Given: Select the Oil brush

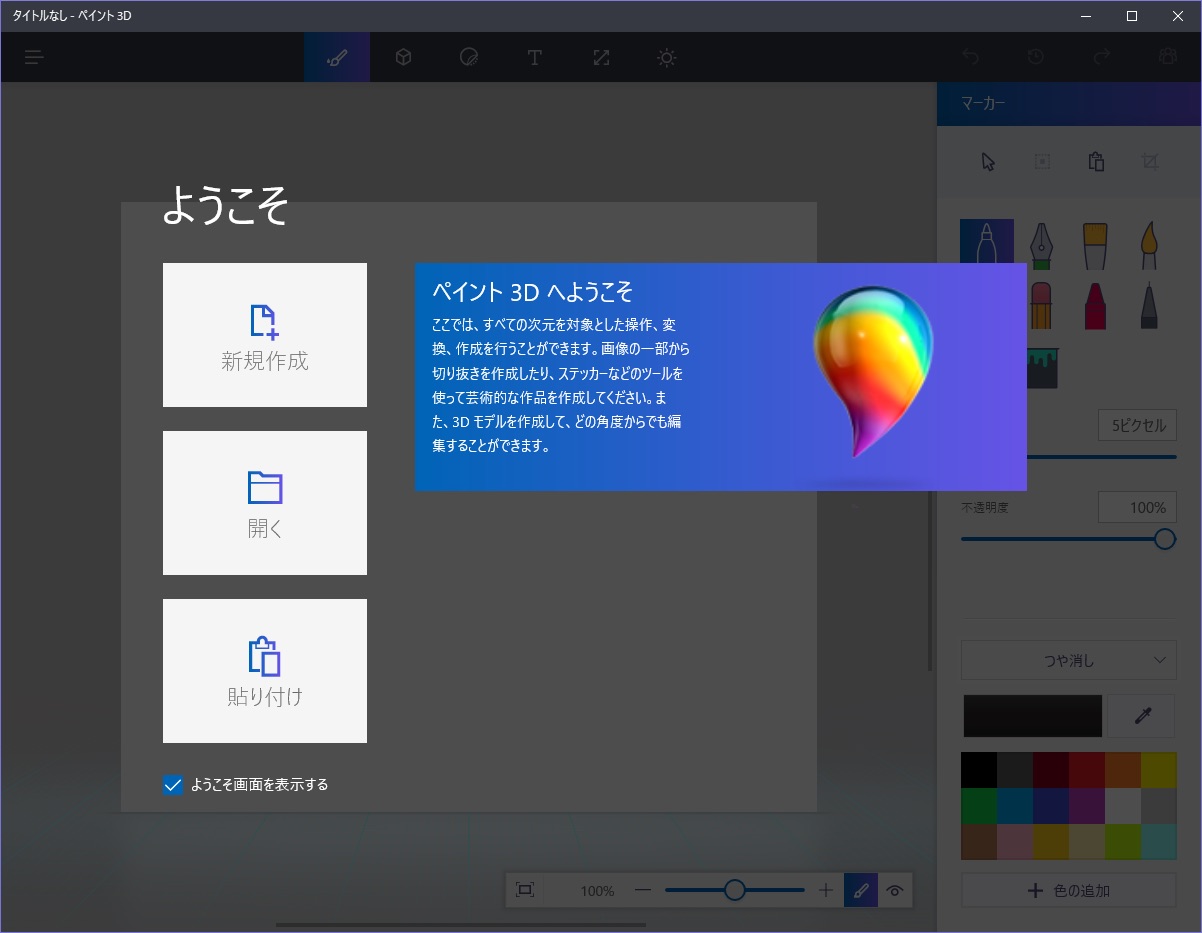Looking at the screenshot, I should (1095, 246).
